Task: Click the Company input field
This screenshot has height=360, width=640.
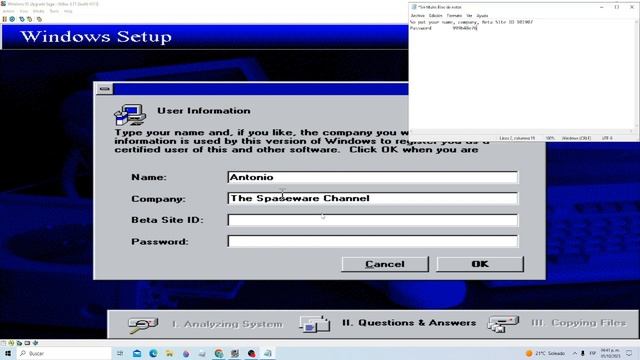Action: 373,198
